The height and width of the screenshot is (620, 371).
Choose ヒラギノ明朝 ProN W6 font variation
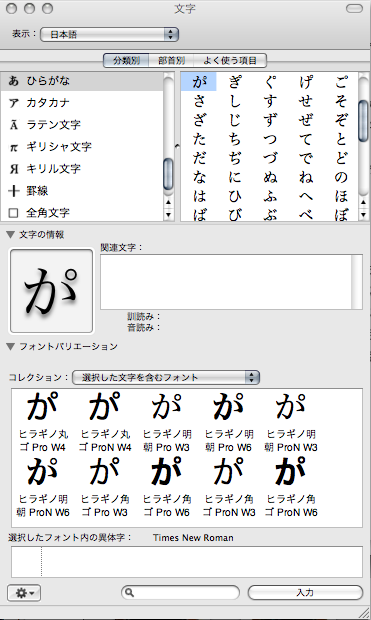click(x=43, y=487)
